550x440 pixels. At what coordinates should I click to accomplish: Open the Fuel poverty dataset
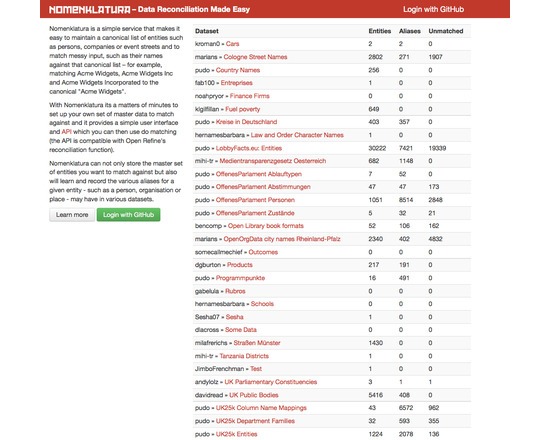pos(243,109)
